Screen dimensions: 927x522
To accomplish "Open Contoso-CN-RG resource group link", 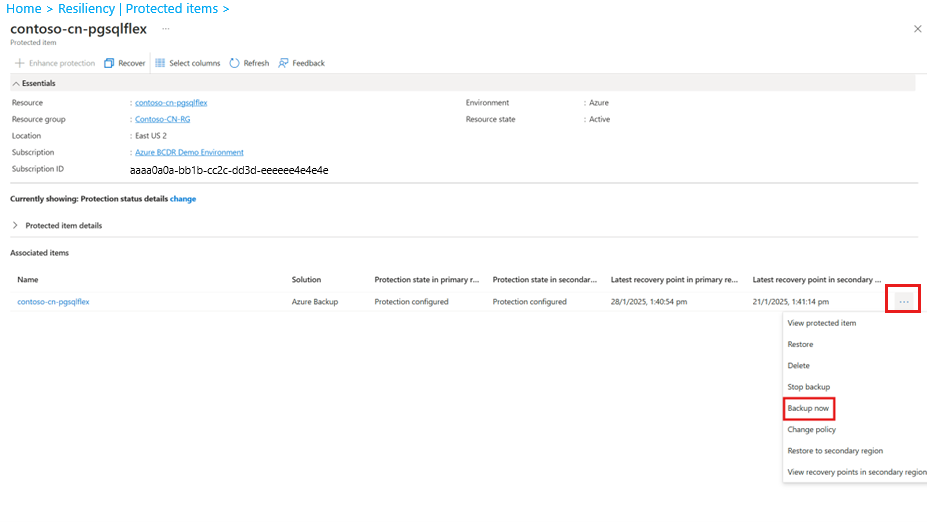I will click(x=163, y=119).
